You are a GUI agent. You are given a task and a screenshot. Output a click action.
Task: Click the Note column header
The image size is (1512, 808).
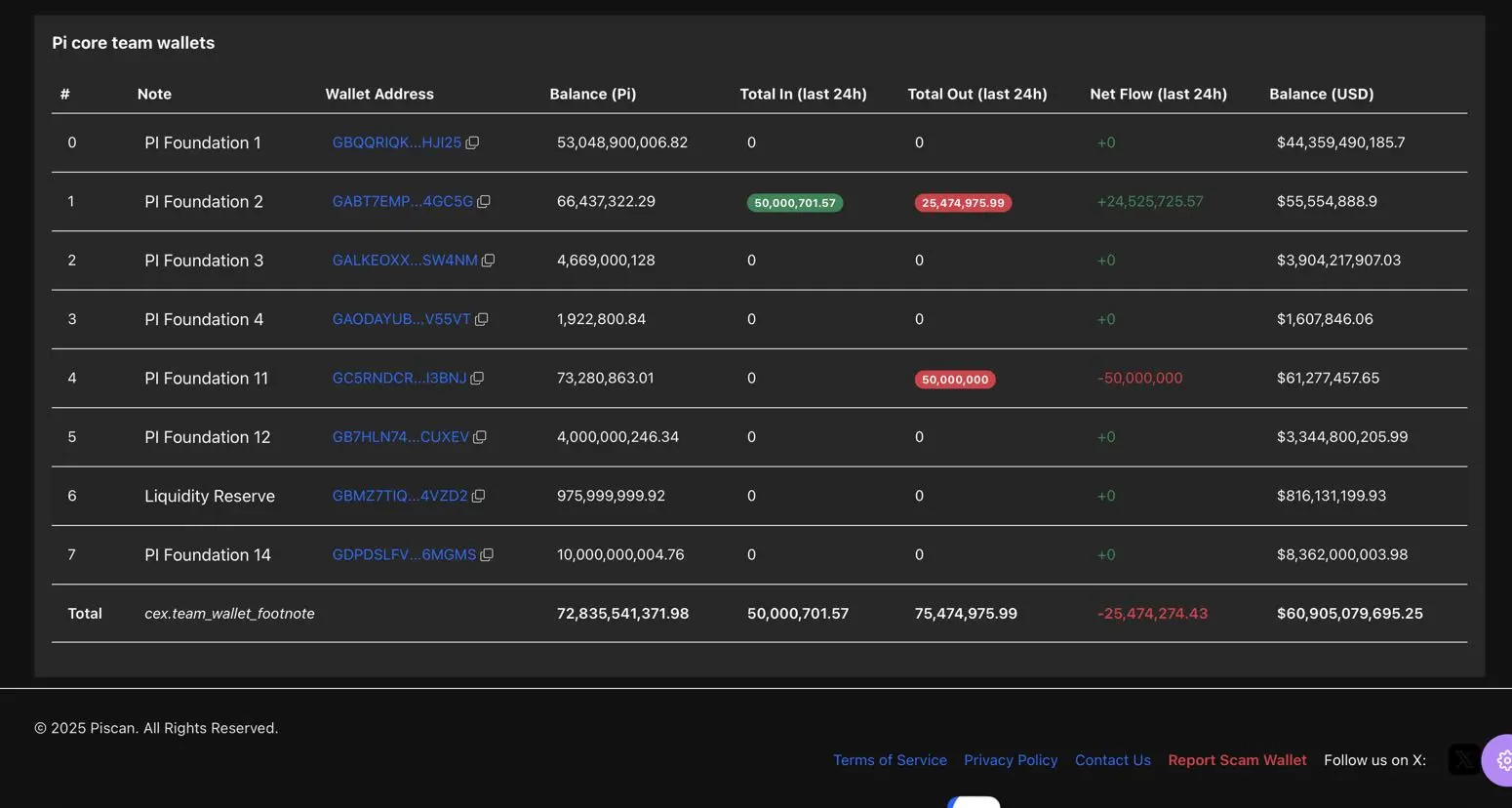(154, 94)
